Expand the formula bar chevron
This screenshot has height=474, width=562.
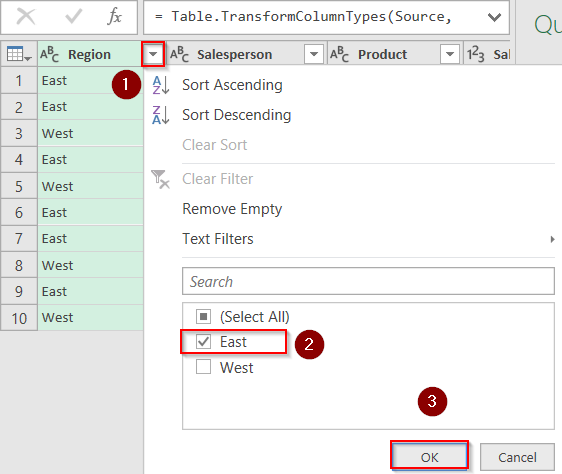coord(494,17)
